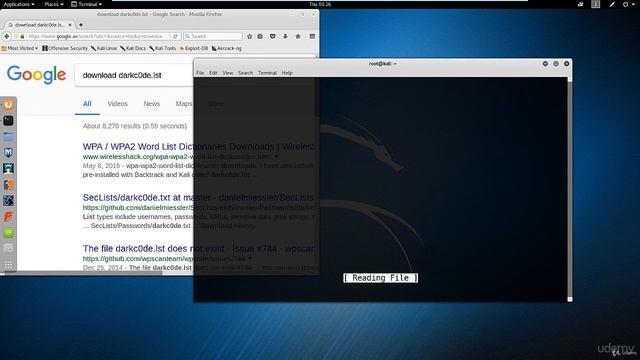Switch to Videos results tab

pyautogui.click(x=118, y=104)
